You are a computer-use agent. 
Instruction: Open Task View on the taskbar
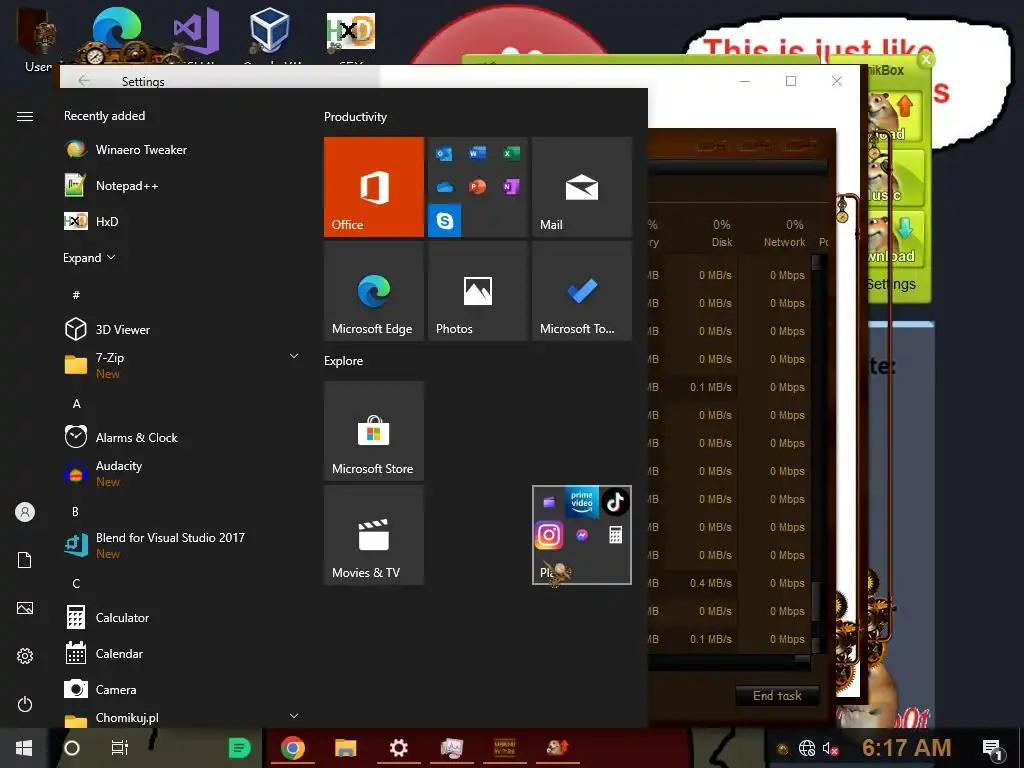(120, 748)
